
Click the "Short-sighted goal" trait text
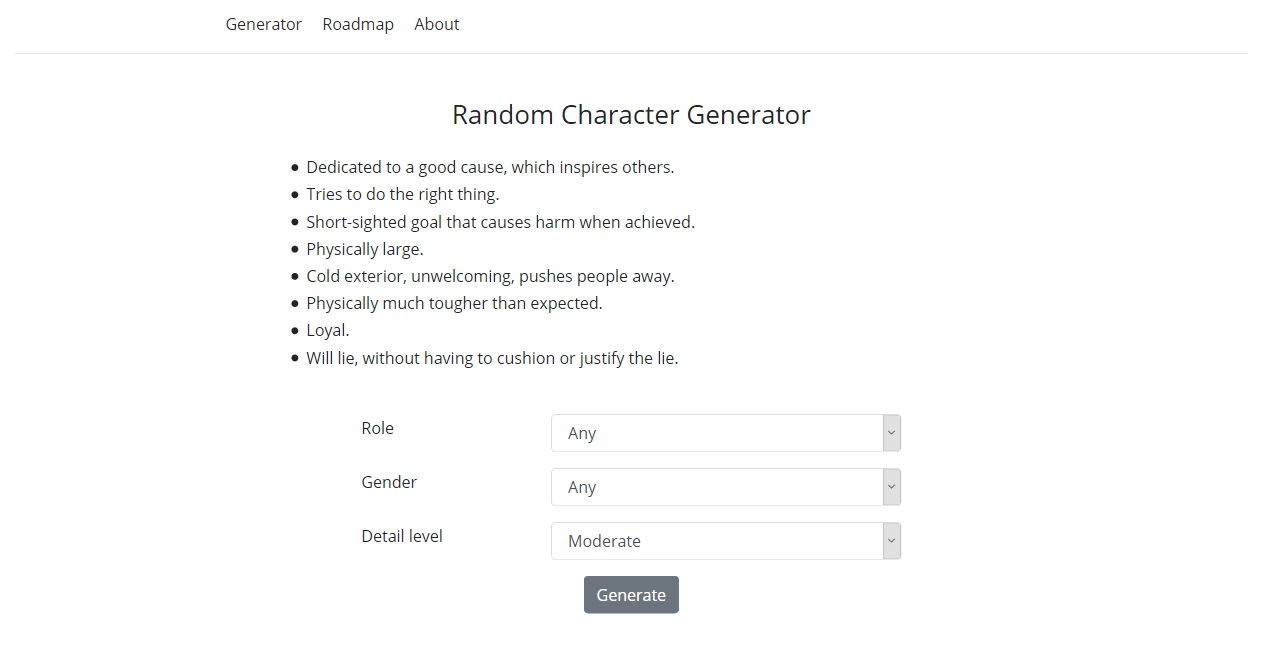500,222
